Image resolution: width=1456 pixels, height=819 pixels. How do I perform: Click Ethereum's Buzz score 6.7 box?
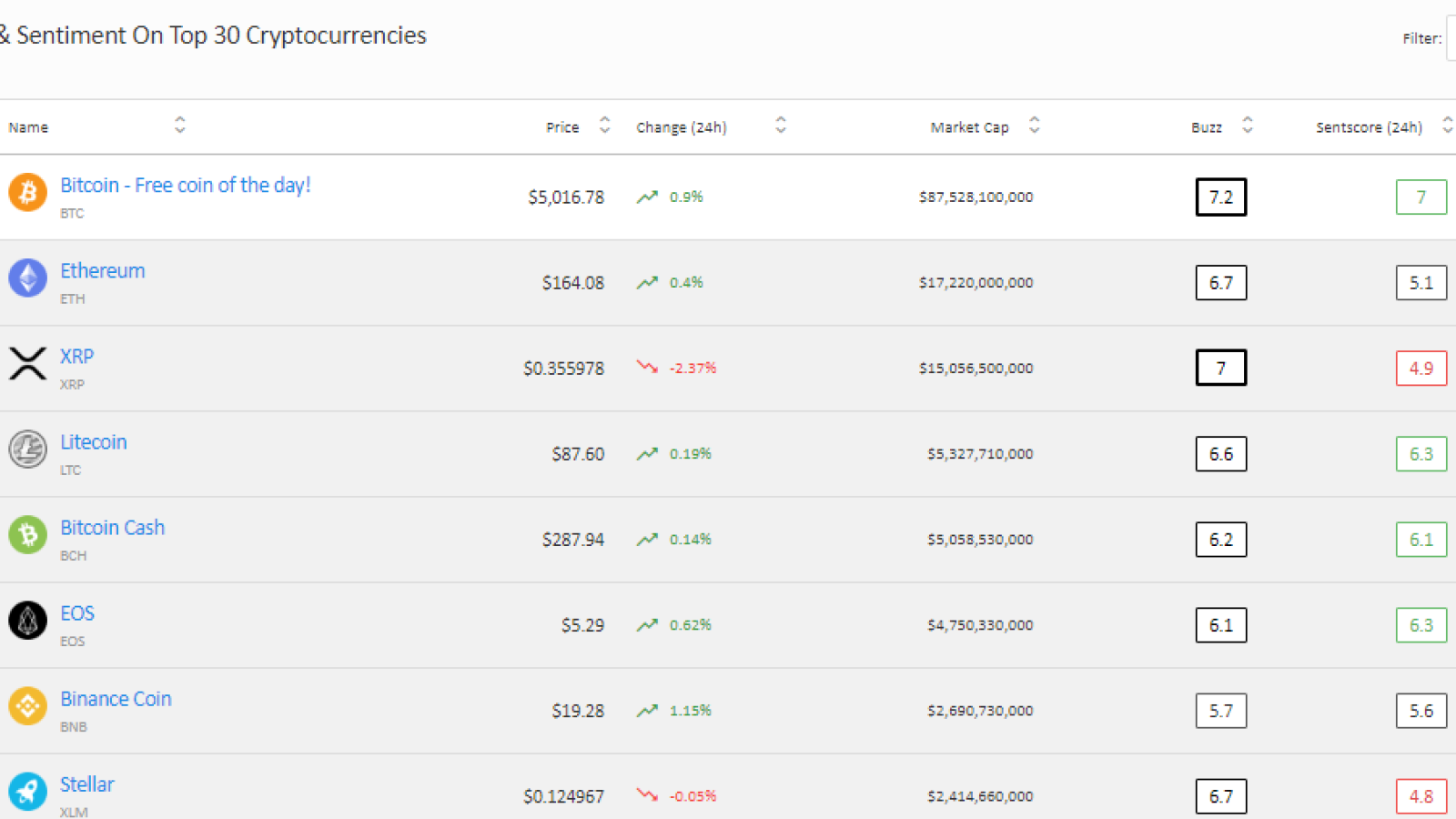1221,283
